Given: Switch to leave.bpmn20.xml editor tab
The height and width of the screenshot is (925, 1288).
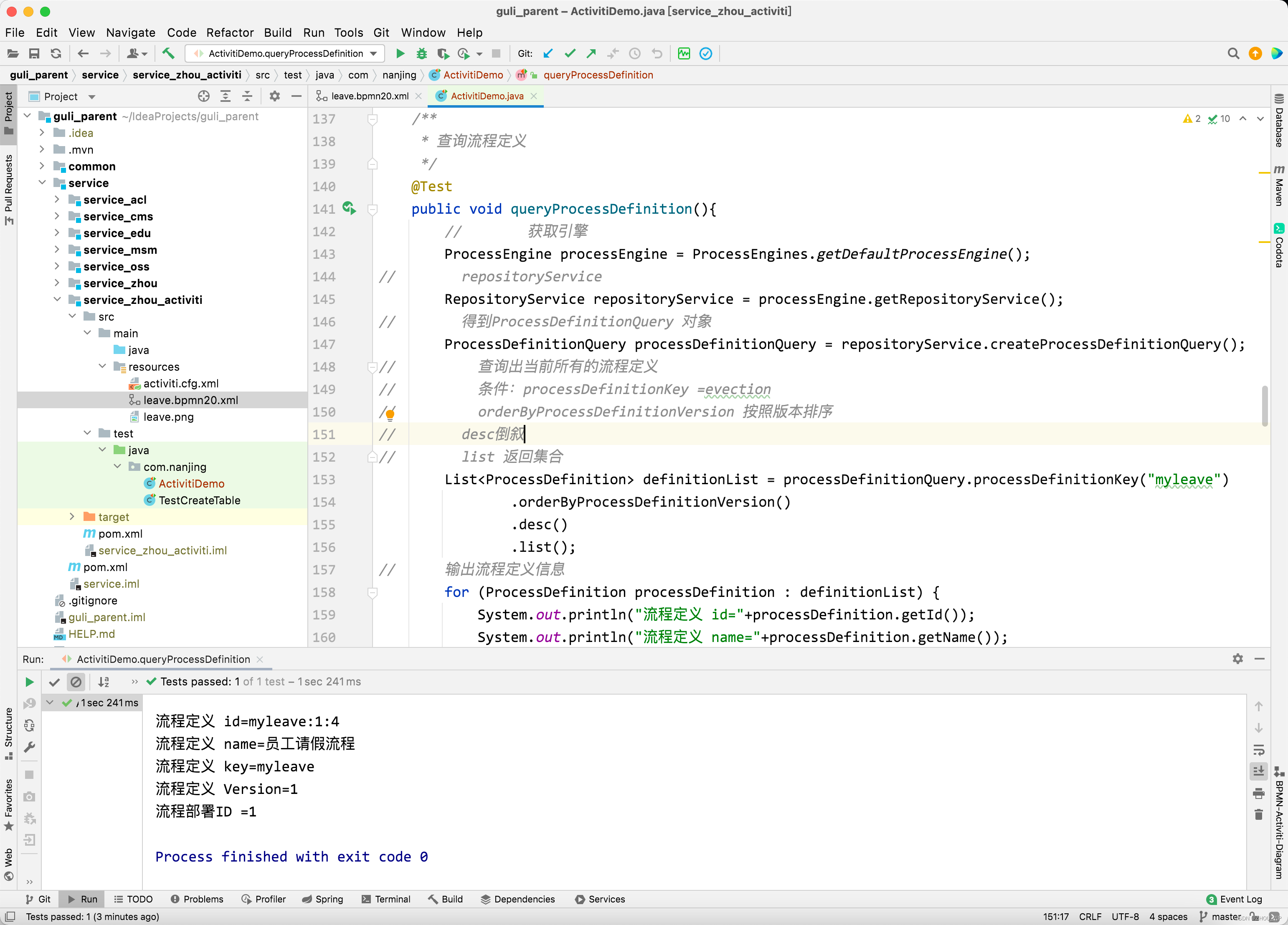Looking at the screenshot, I should (x=370, y=96).
